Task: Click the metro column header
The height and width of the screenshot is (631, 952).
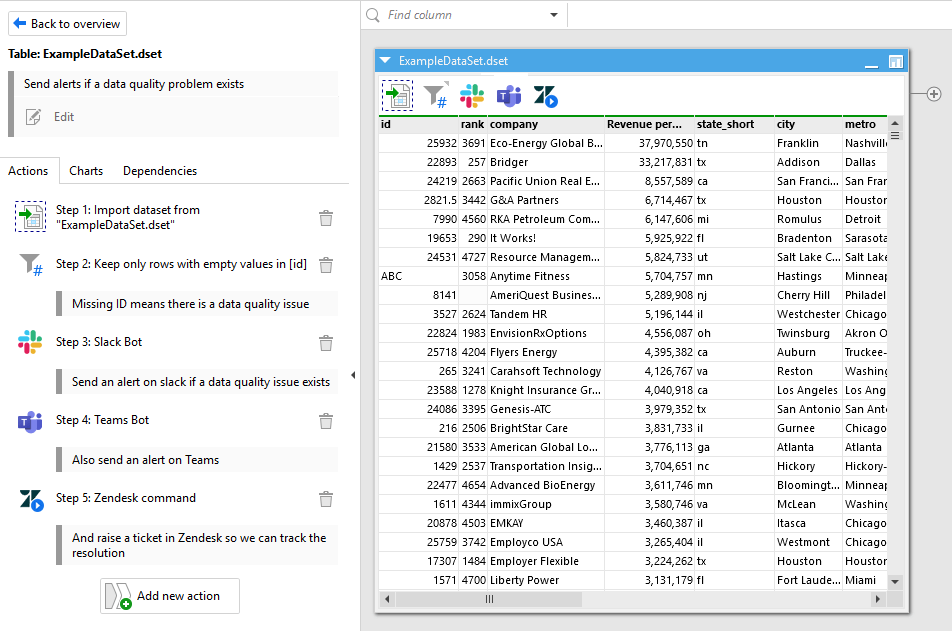Action: [865, 124]
